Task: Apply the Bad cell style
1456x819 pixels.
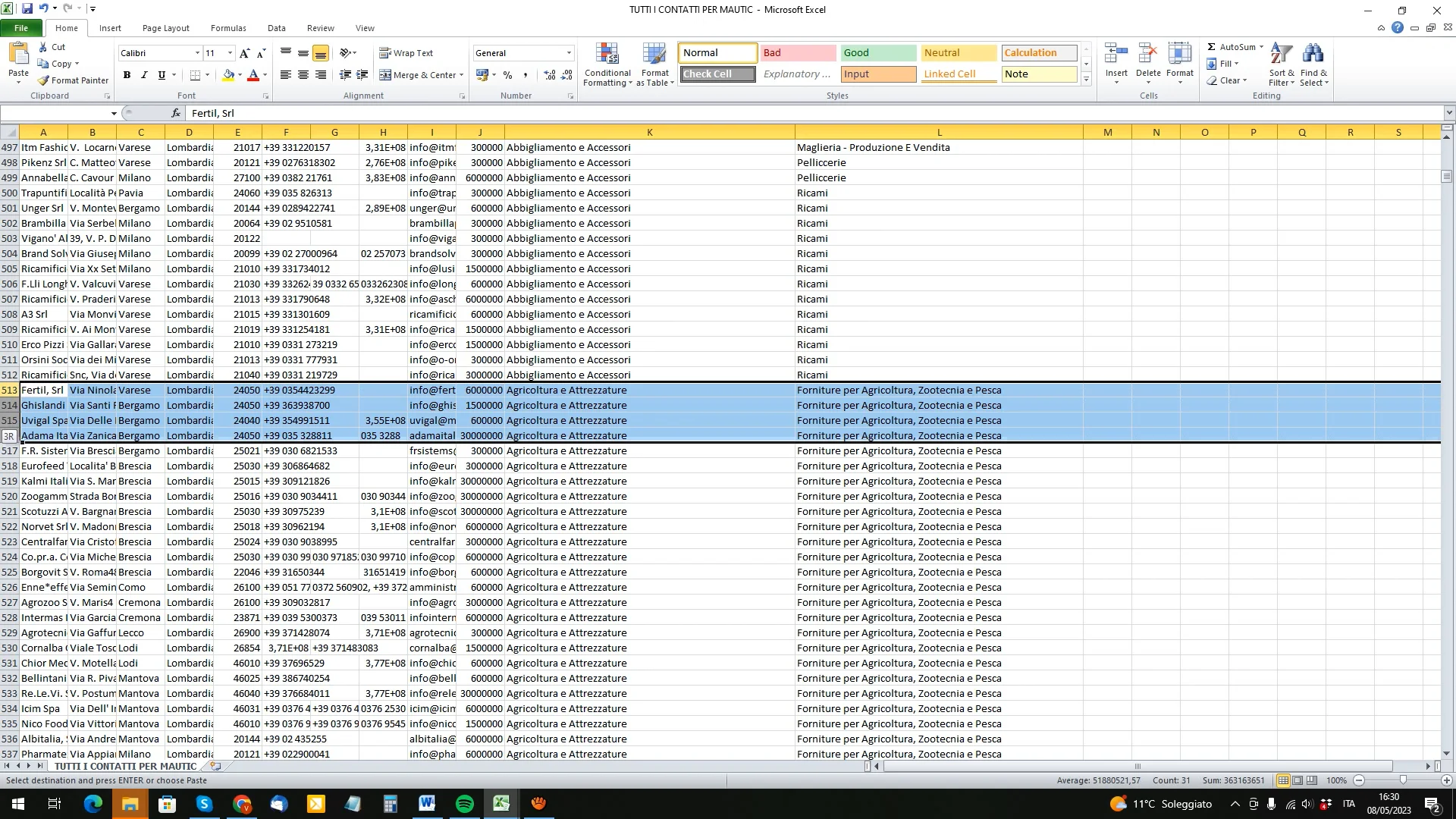Action: click(798, 52)
